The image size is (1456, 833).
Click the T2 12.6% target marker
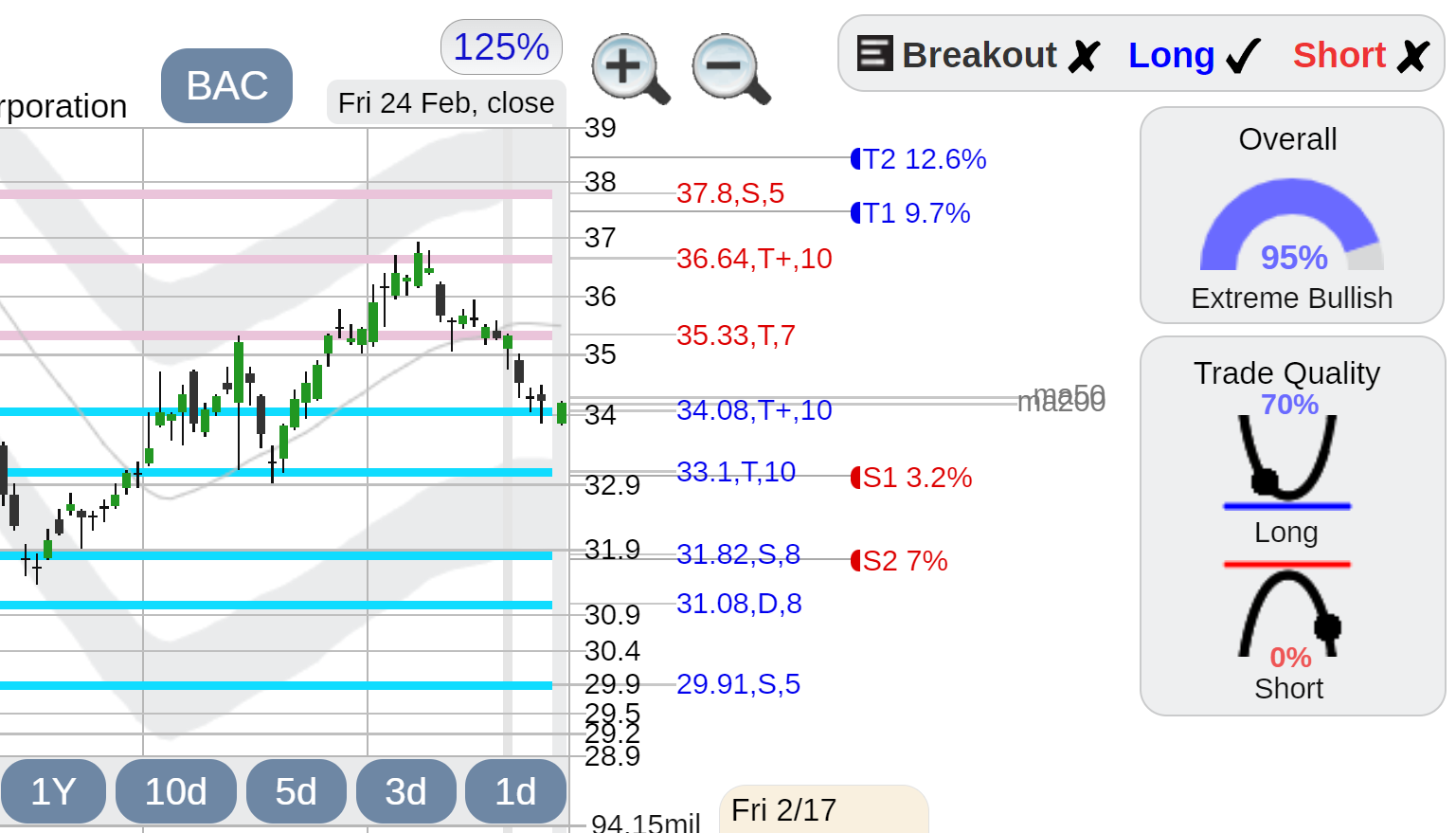tap(918, 158)
